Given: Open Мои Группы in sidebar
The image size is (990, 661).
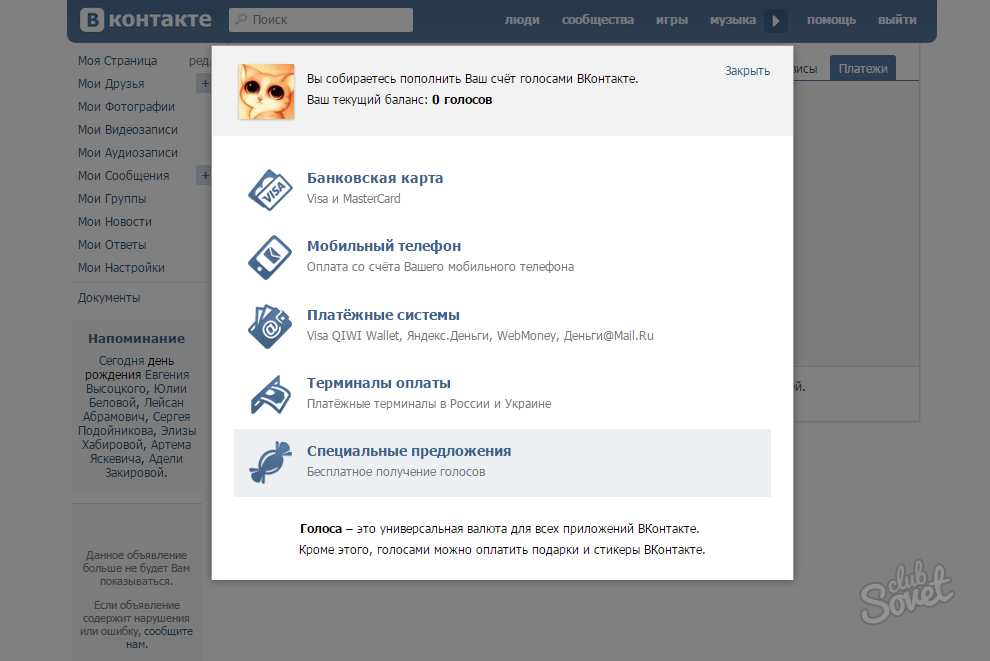Looking at the screenshot, I should [x=112, y=199].
